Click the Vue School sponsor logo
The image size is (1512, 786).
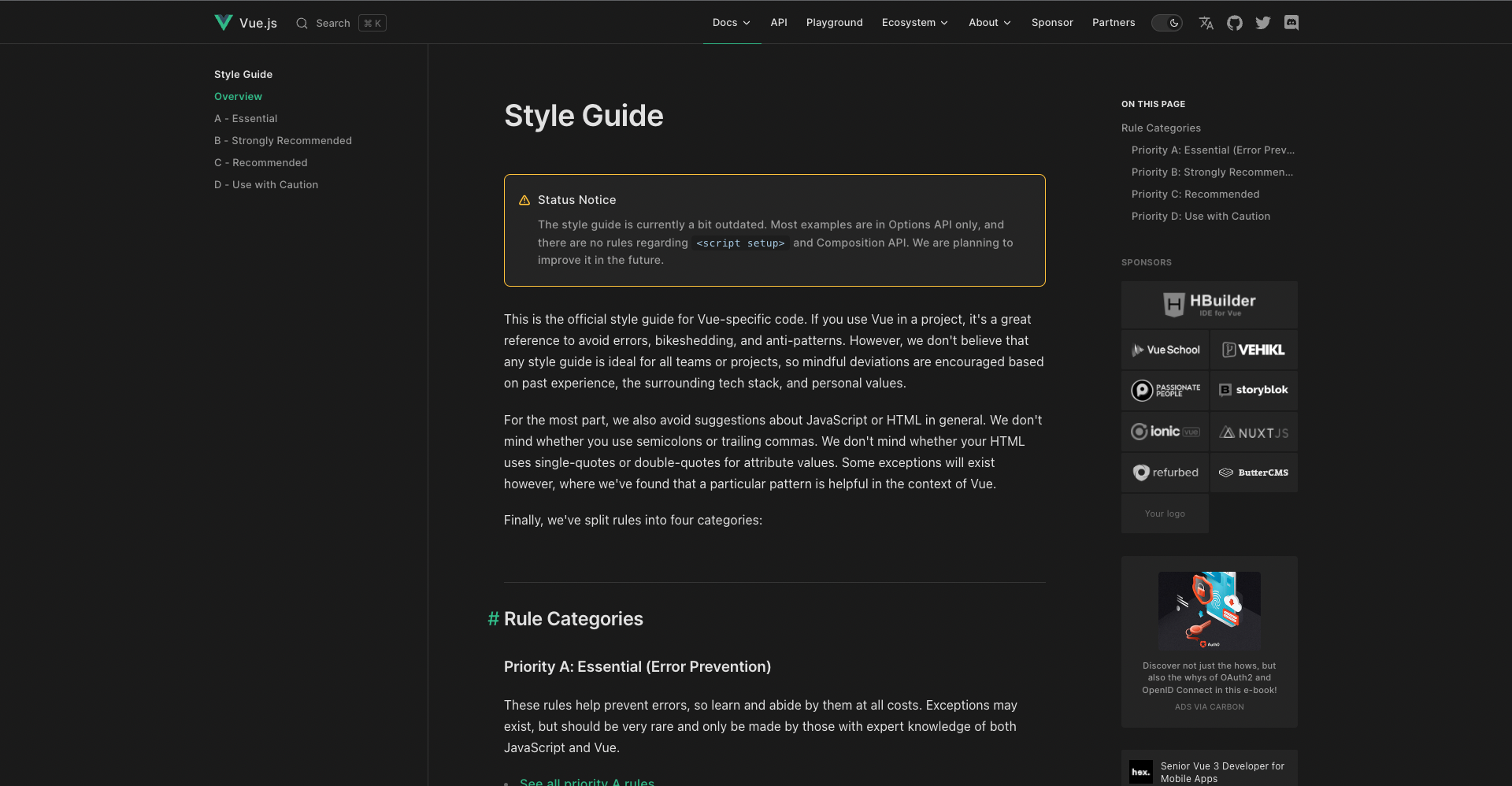pyautogui.click(x=1165, y=350)
